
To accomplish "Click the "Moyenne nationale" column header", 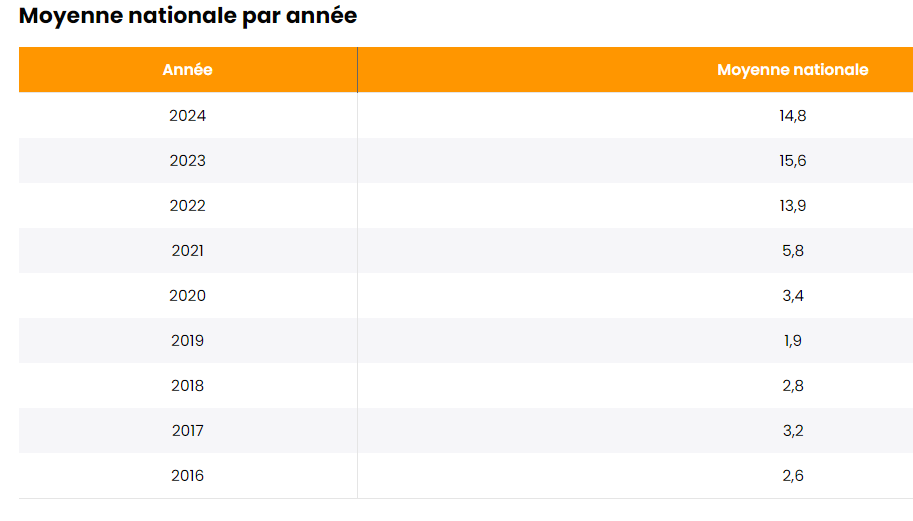I will 792,70.
